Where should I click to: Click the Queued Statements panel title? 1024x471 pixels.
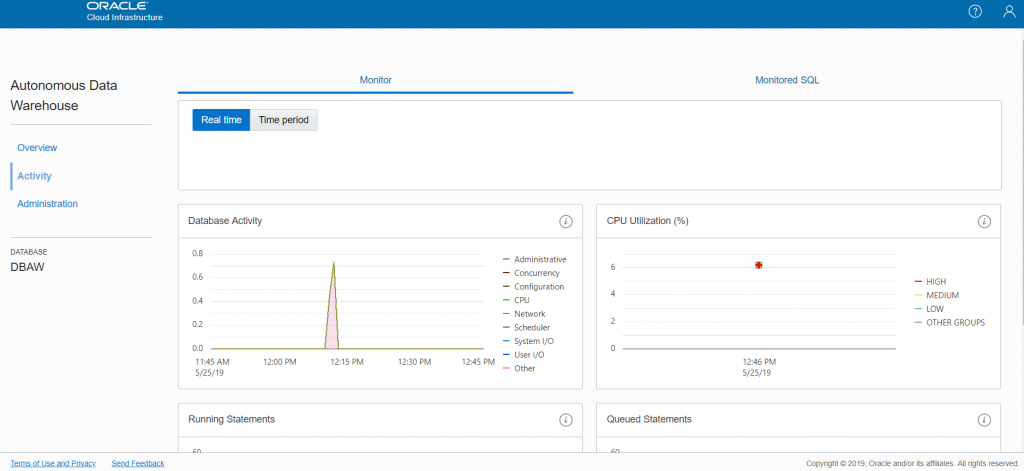tap(649, 419)
